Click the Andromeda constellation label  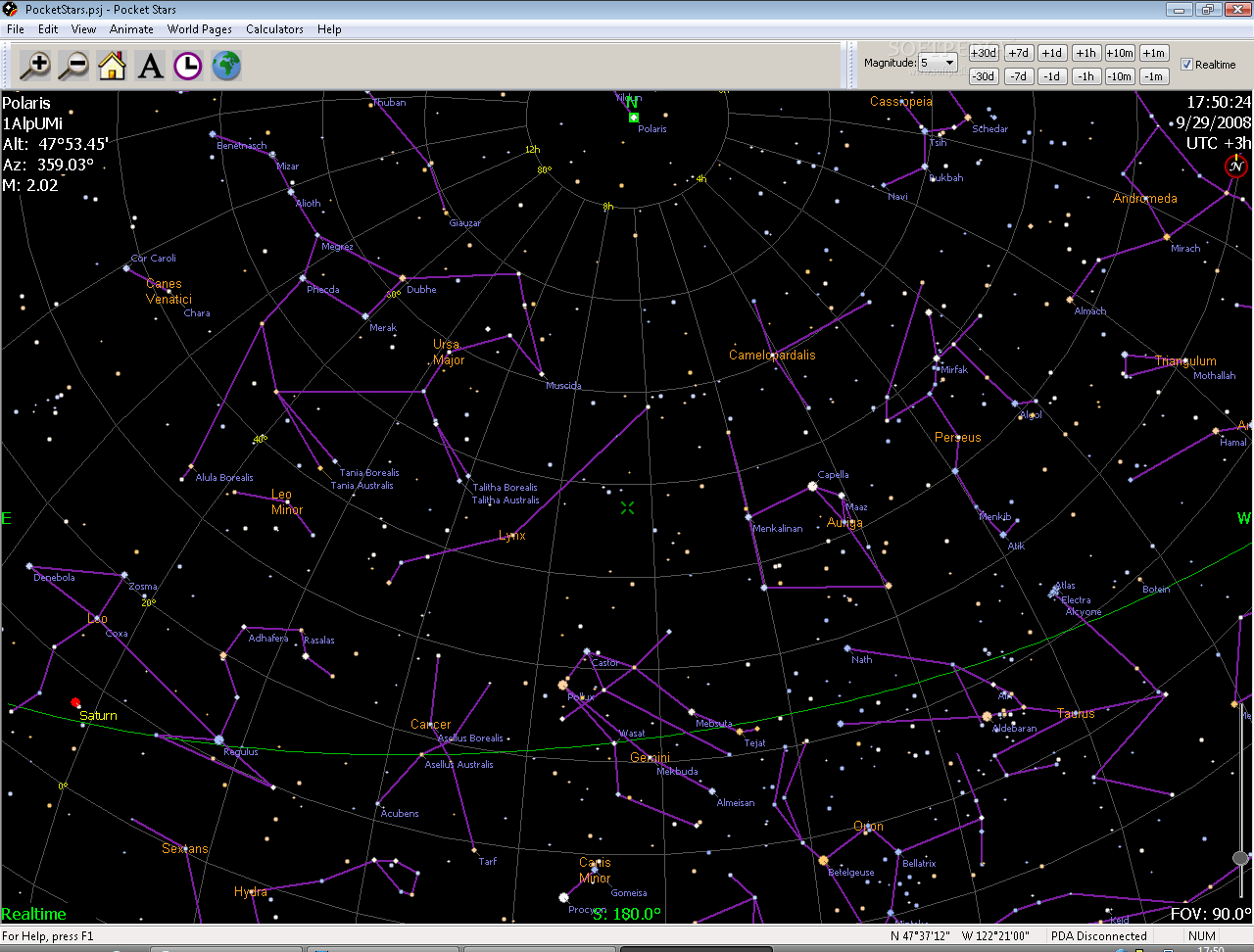pos(1145,199)
